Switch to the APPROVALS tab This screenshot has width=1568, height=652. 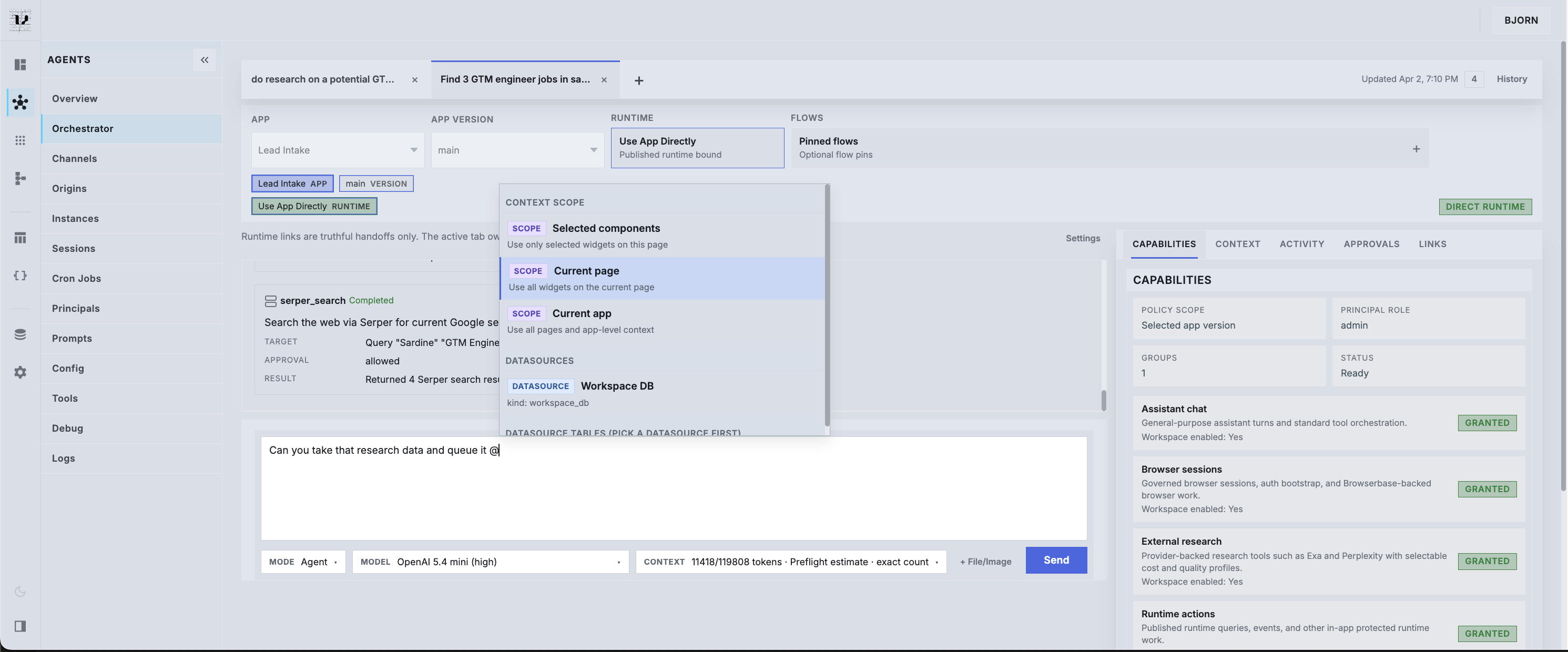click(x=1371, y=243)
